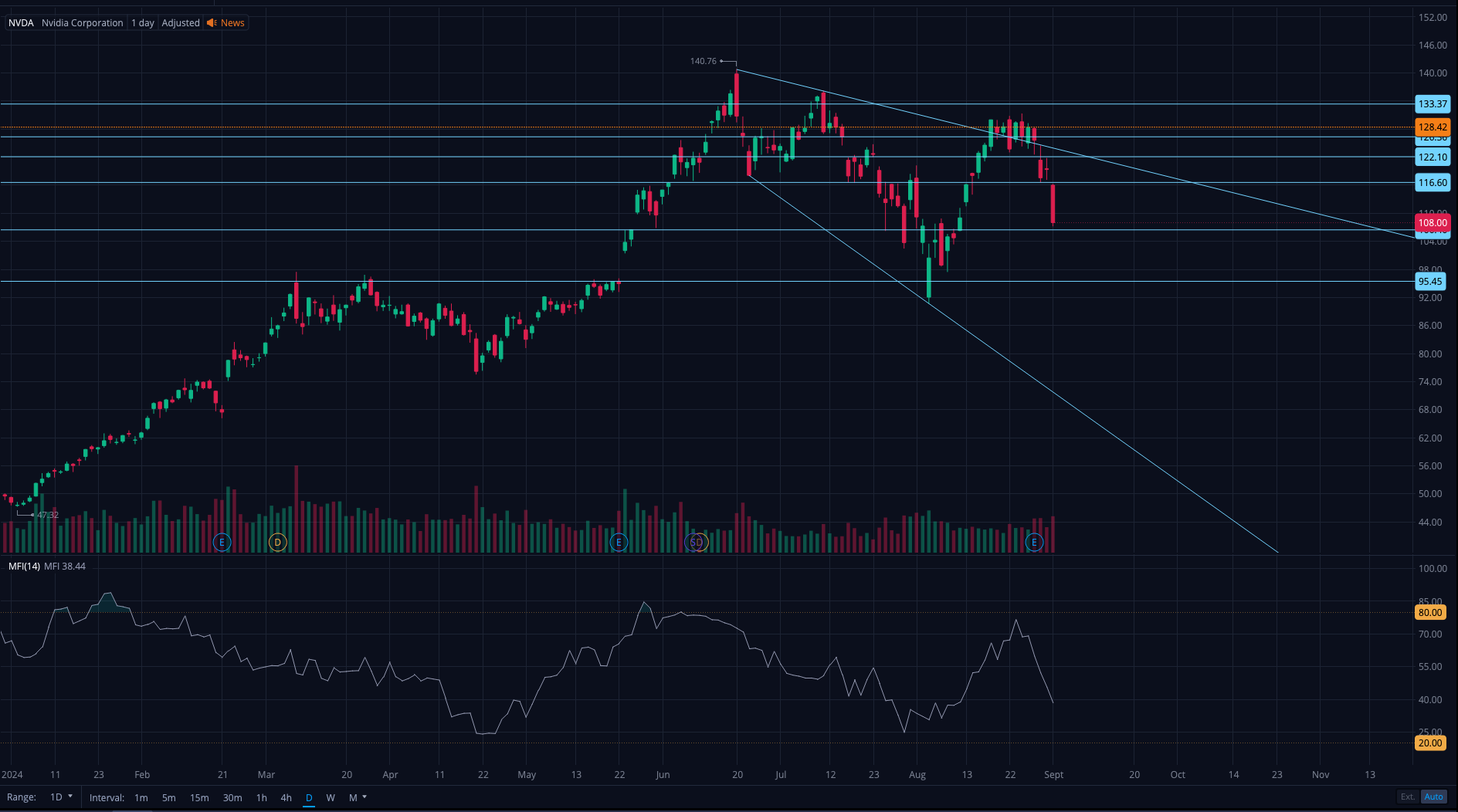Open the February earnings event marker

click(222, 543)
